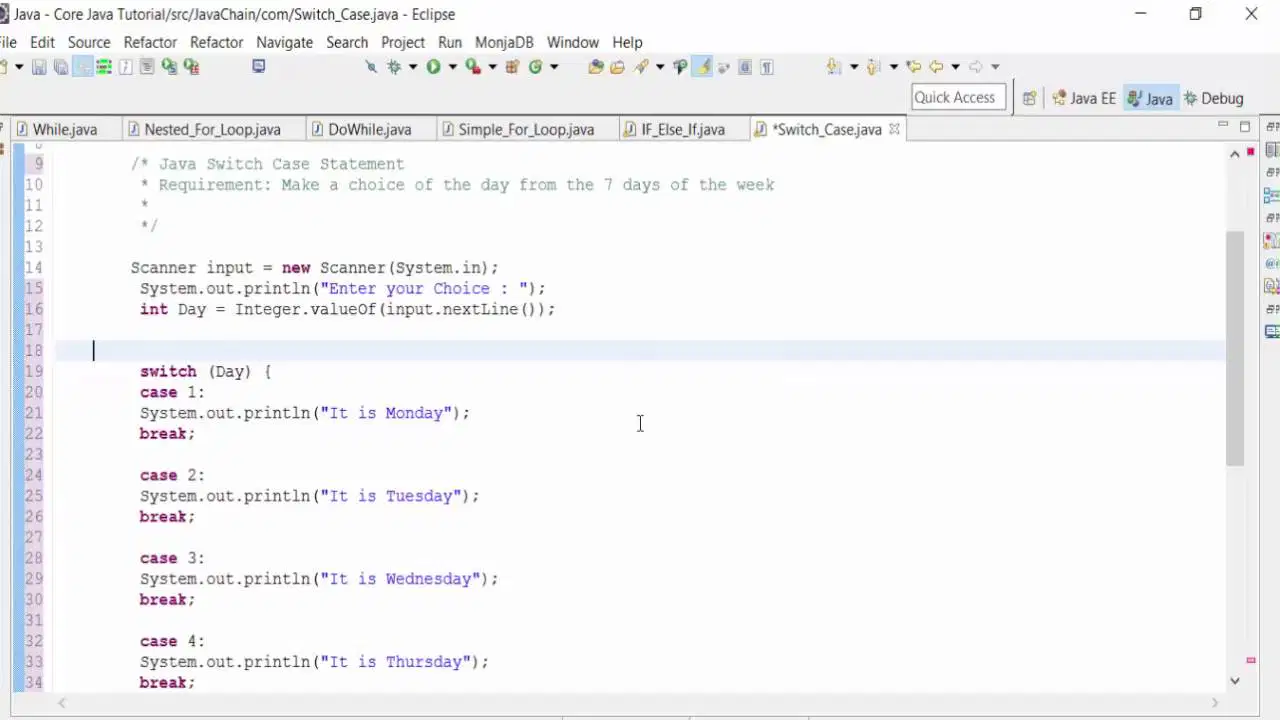Open the Debug dropdown arrow

pyautogui.click(x=412, y=67)
